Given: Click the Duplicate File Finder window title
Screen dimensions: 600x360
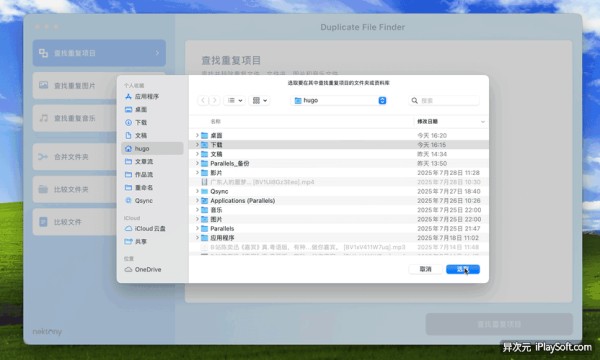Looking at the screenshot, I should [x=362, y=27].
